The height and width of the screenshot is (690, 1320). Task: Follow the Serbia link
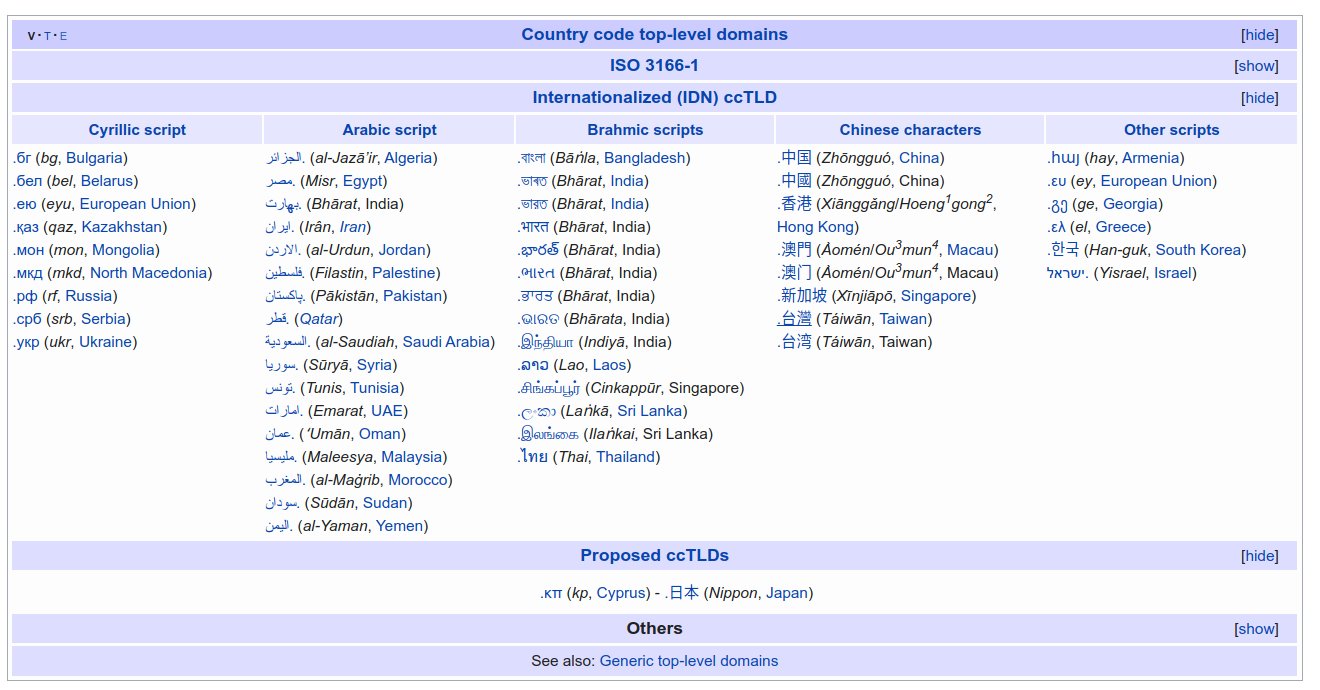pos(103,319)
